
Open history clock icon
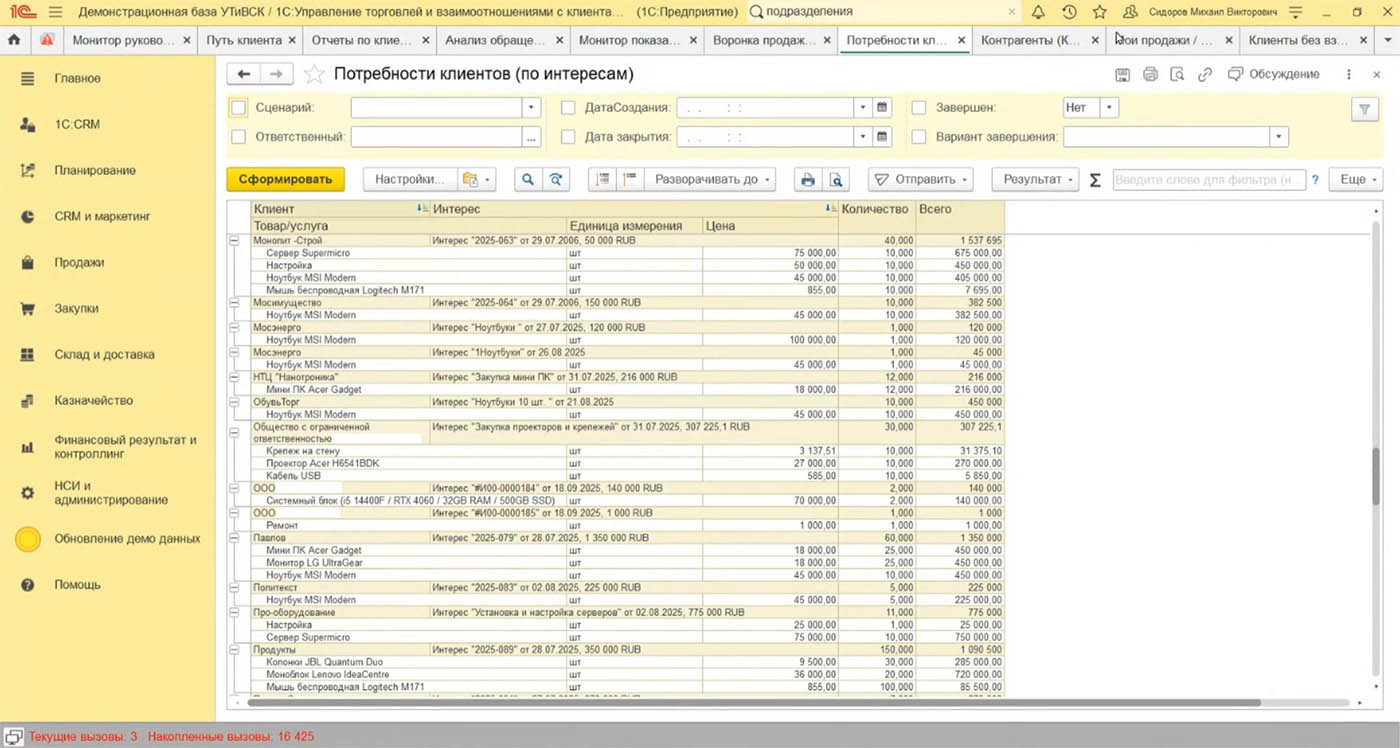(x=1069, y=12)
